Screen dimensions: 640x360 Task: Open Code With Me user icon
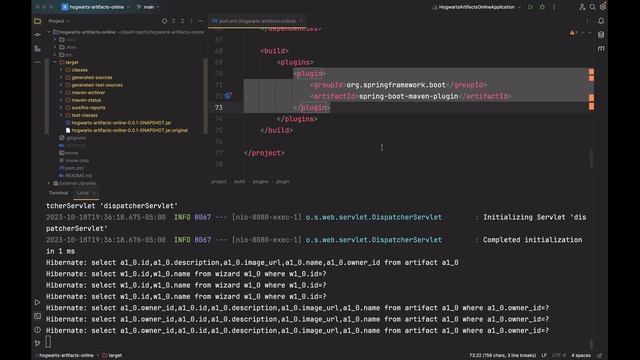(x=582, y=7)
